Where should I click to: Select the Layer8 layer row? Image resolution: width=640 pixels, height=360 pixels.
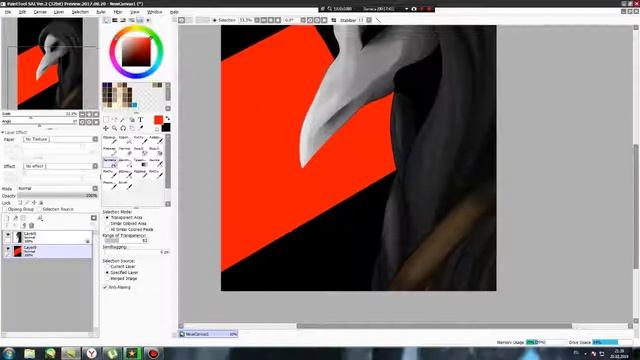pyautogui.click(x=47, y=237)
